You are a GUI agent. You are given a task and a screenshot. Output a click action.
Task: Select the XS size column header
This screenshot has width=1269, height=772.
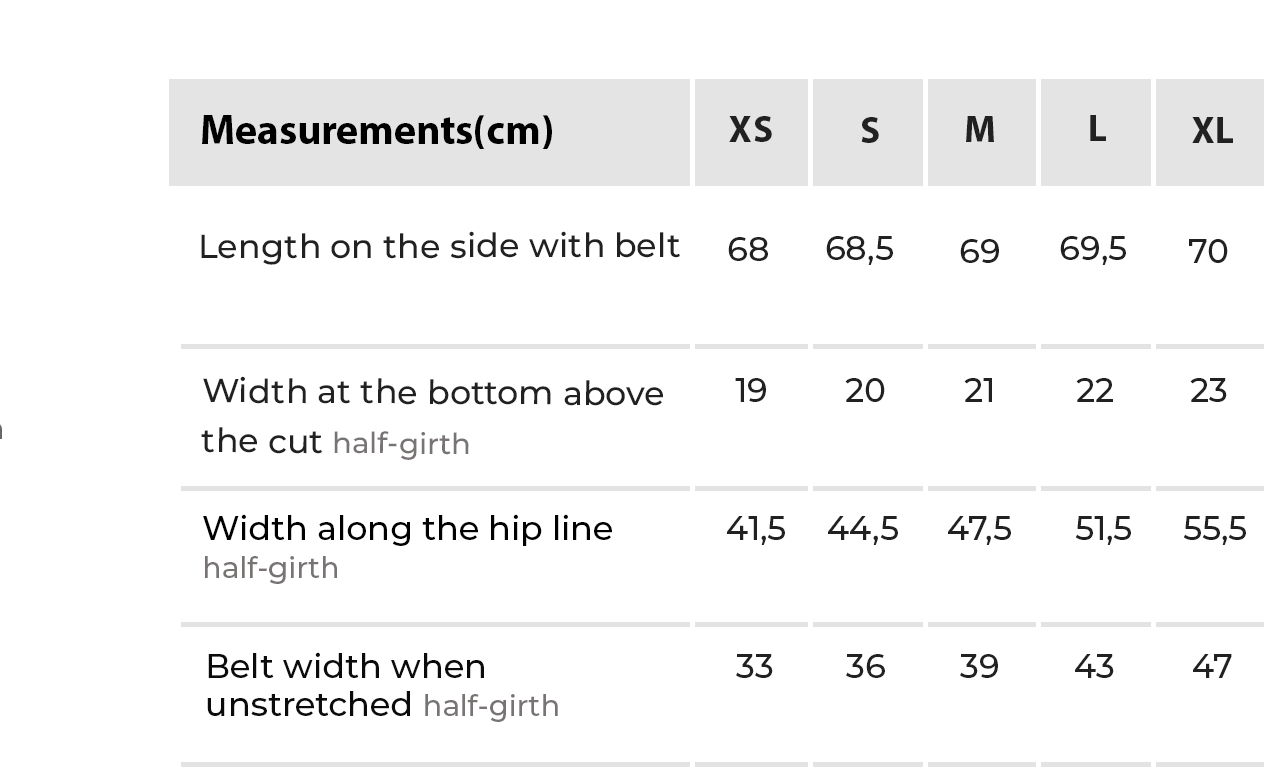tap(750, 131)
